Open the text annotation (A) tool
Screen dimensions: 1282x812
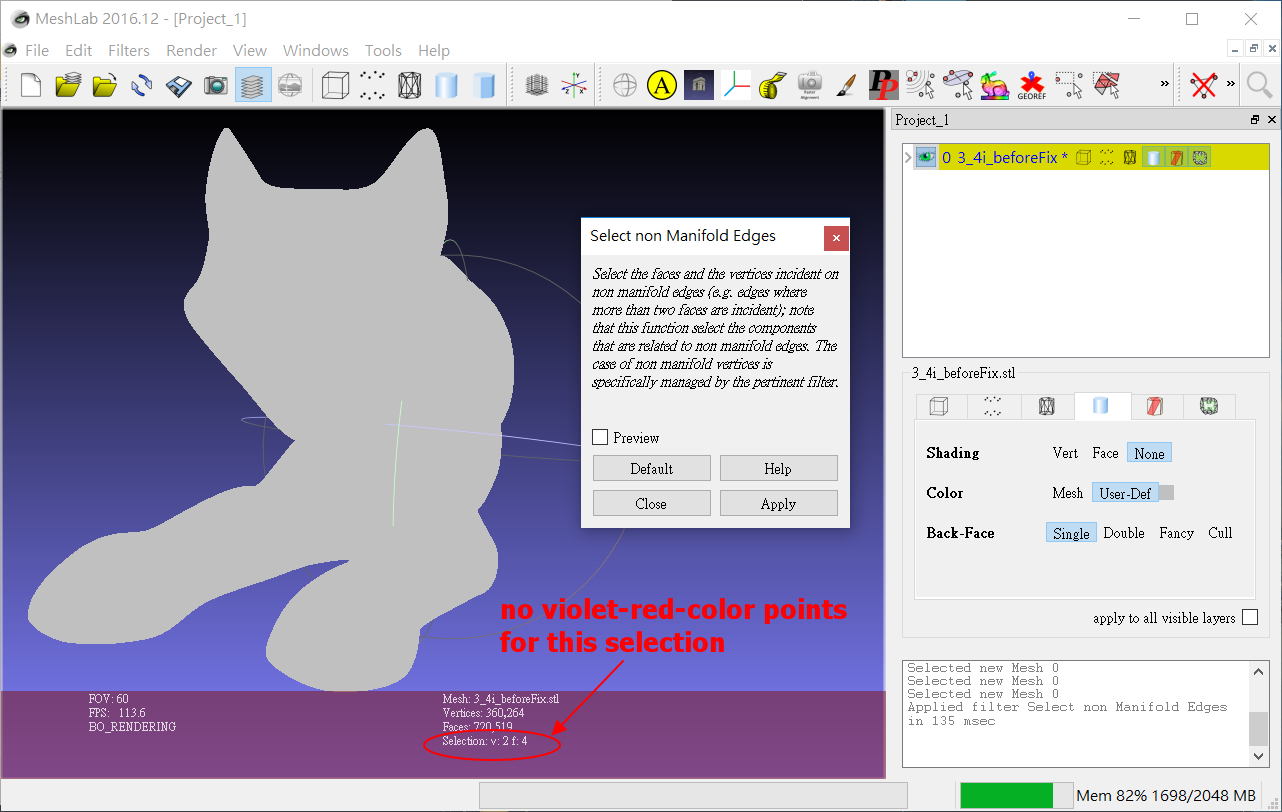point(661,86)
